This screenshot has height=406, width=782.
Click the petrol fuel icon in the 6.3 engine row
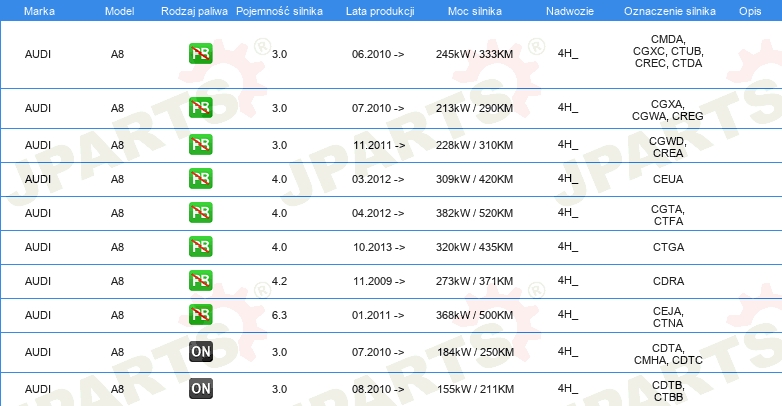click(200, 314)
